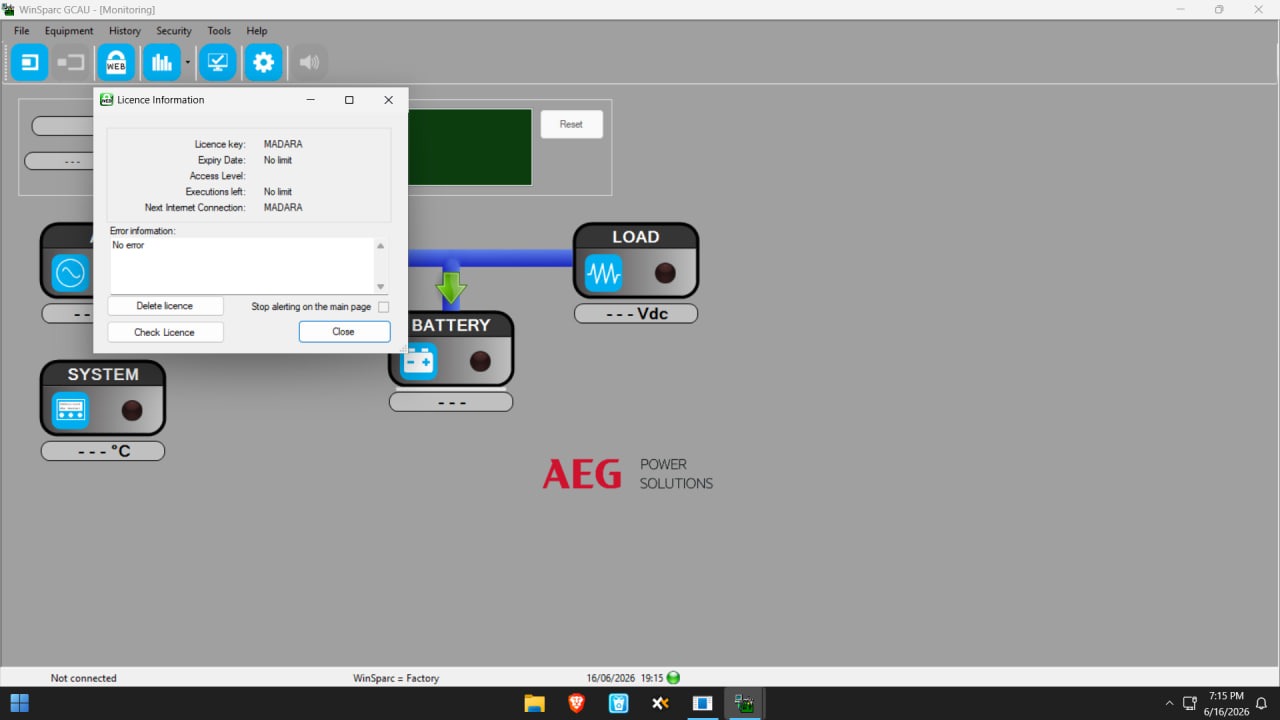The width and height of the screenshot is (1280, 720).
Task: Click the SYSTEM status indicator light
Action: [x=132, y=410]
